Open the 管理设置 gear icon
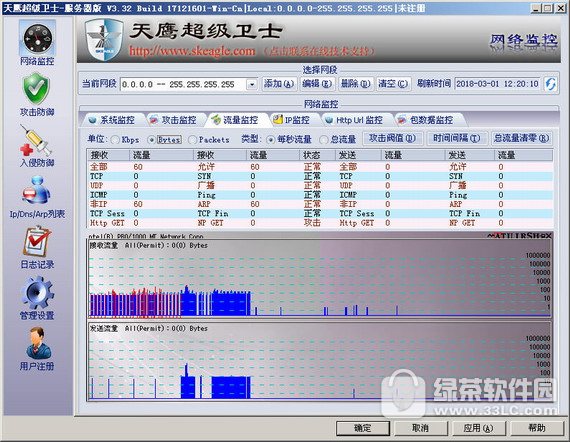The height and width of the screenshot is (442, 570). pos(37,293)
